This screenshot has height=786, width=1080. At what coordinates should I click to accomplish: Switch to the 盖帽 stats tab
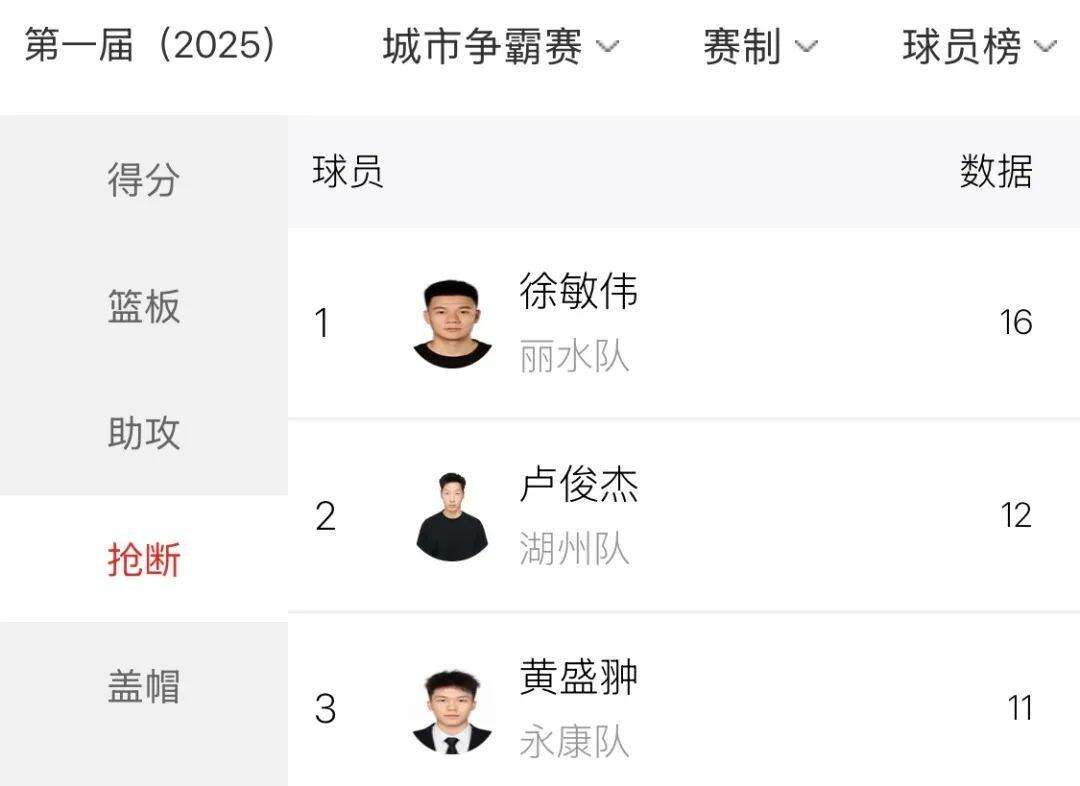(144, 685)
